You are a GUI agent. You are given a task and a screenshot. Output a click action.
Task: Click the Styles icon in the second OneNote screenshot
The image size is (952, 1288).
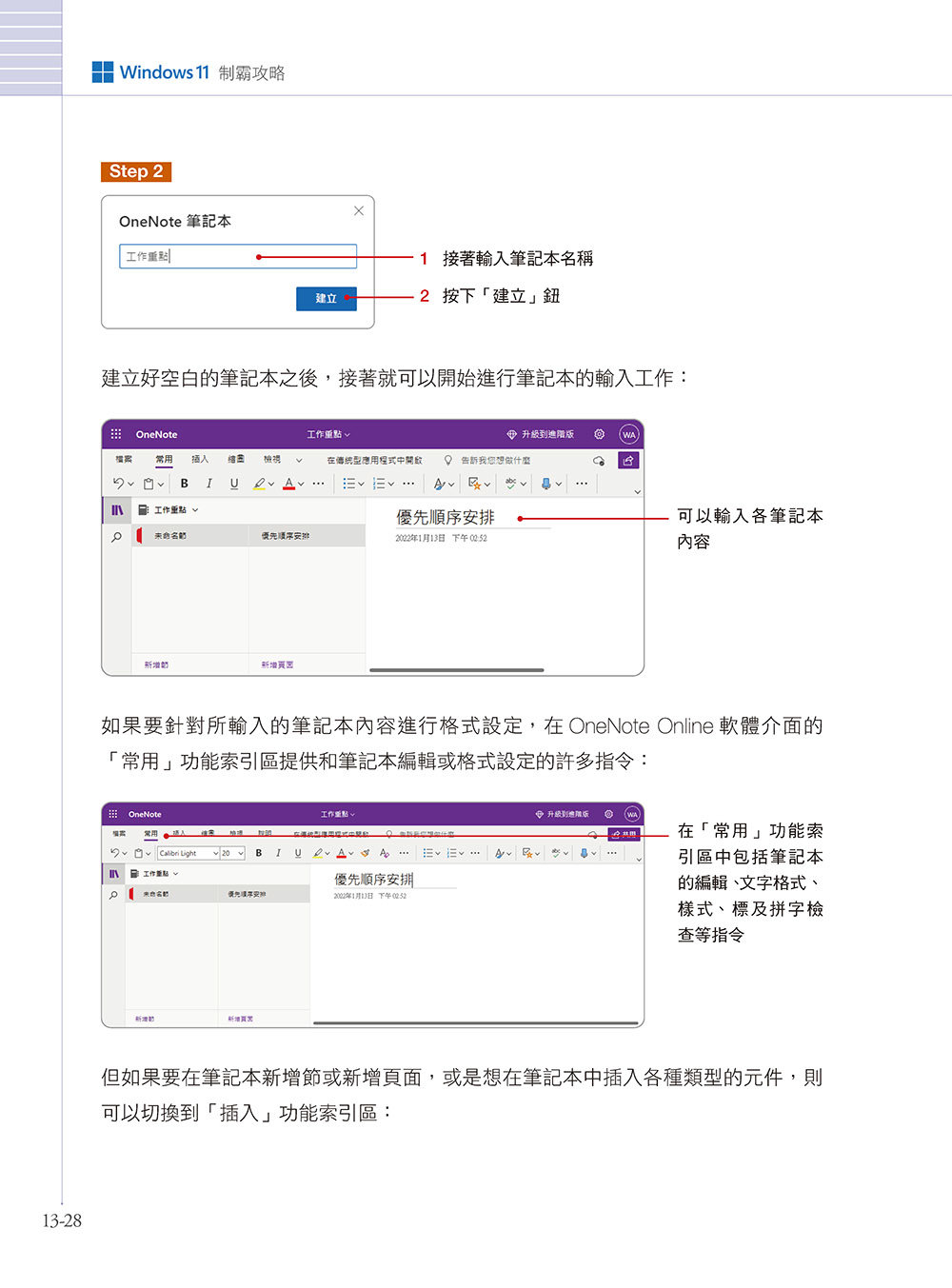[x=500, y=853]
